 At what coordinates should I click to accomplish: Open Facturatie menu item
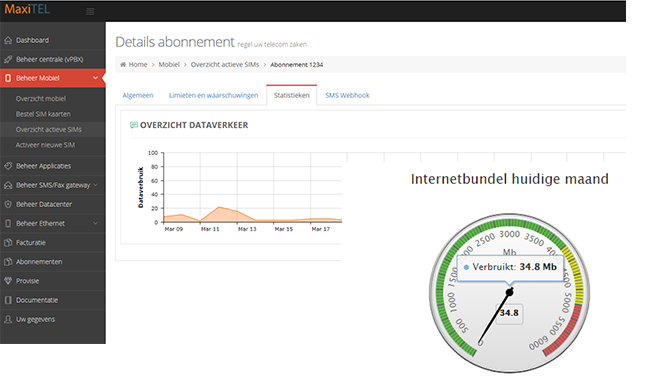click(x=52, y=243)
